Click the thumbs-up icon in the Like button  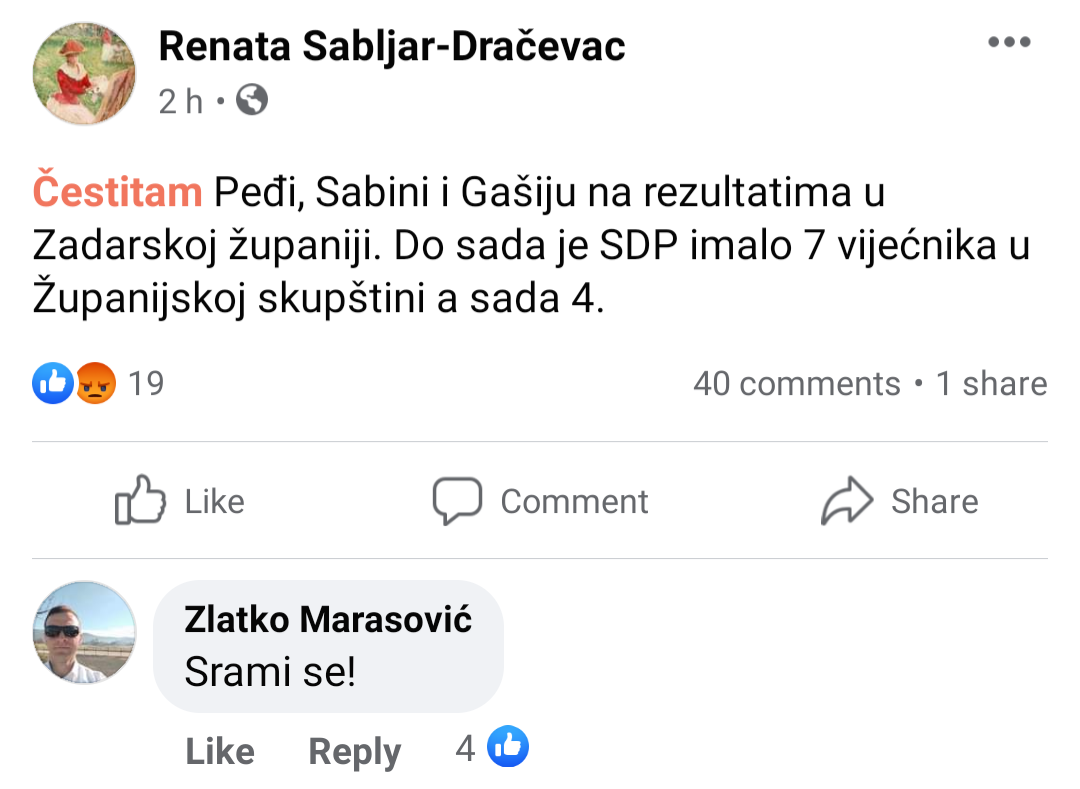pyautogui.click(x=140, y=500)
